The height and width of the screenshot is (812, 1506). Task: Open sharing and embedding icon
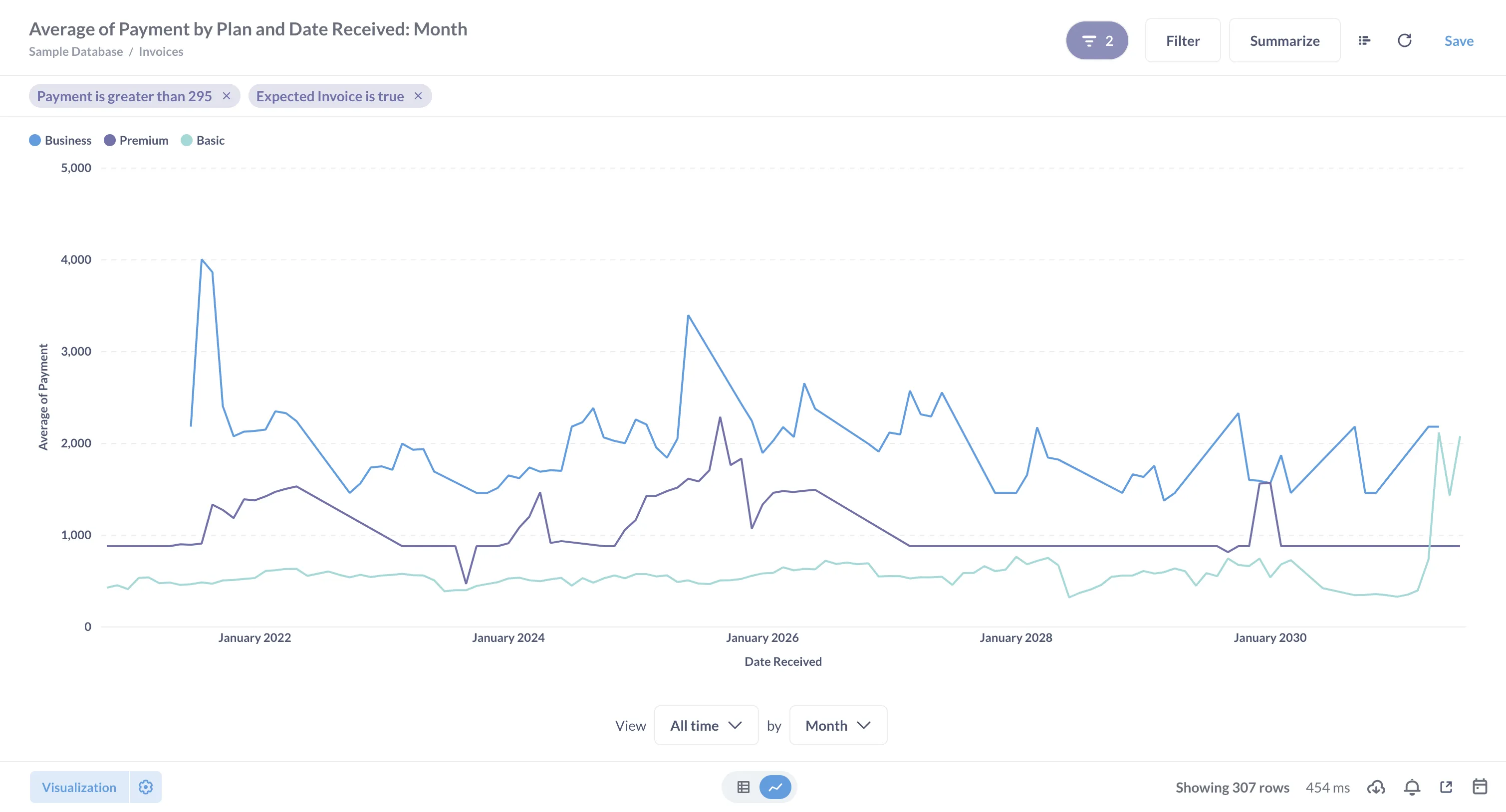[x=1446, y=787]
